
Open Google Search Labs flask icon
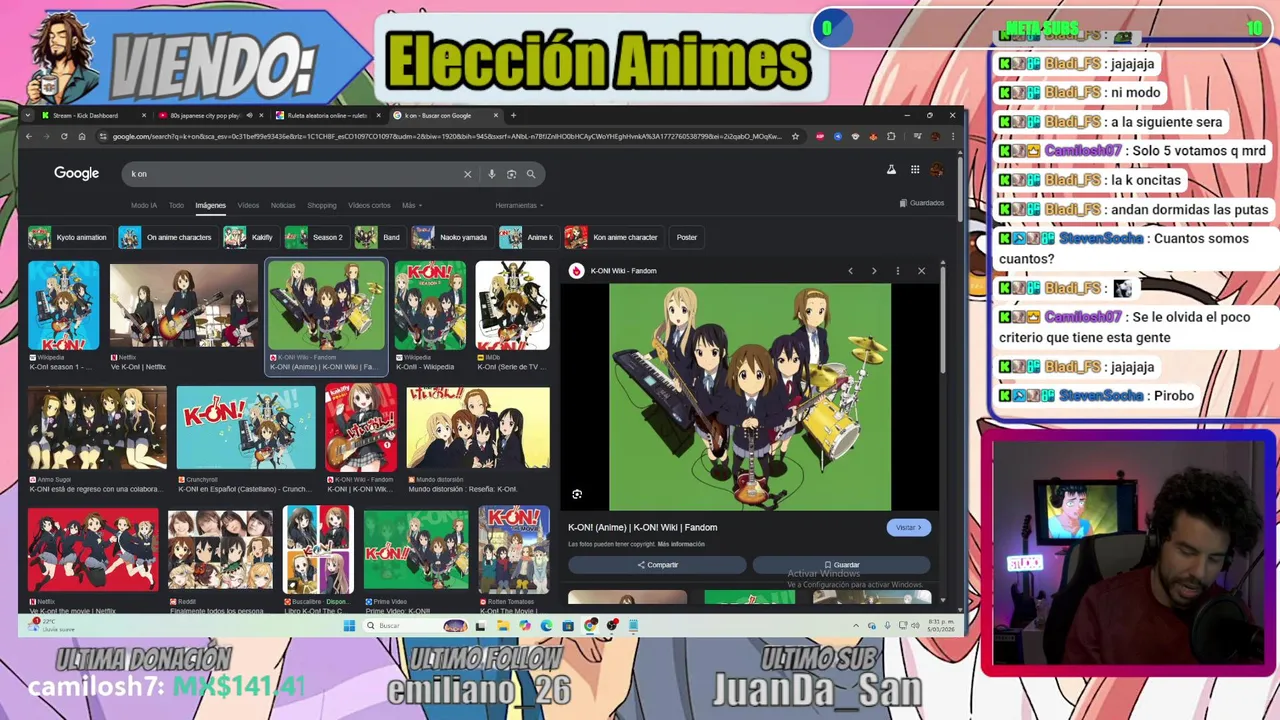click(891, 170)
